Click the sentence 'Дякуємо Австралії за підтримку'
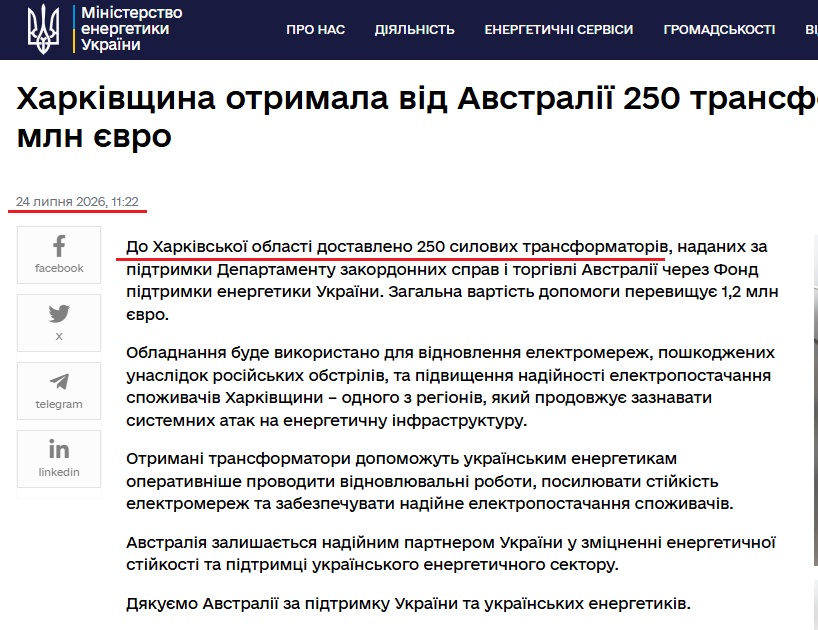 (408, 603)
